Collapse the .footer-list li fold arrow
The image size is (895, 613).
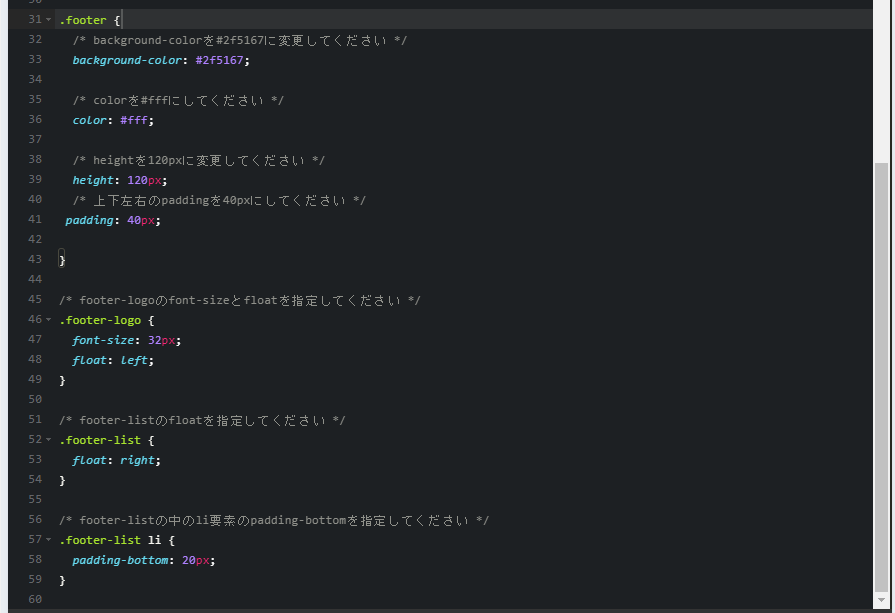[x=49, y=539]
